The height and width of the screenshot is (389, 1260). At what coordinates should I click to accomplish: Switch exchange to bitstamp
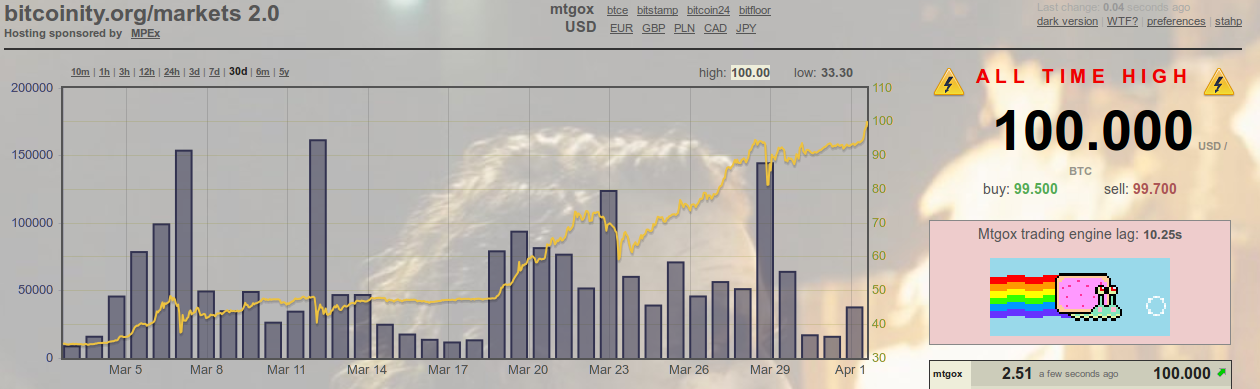tap(657, 10)
